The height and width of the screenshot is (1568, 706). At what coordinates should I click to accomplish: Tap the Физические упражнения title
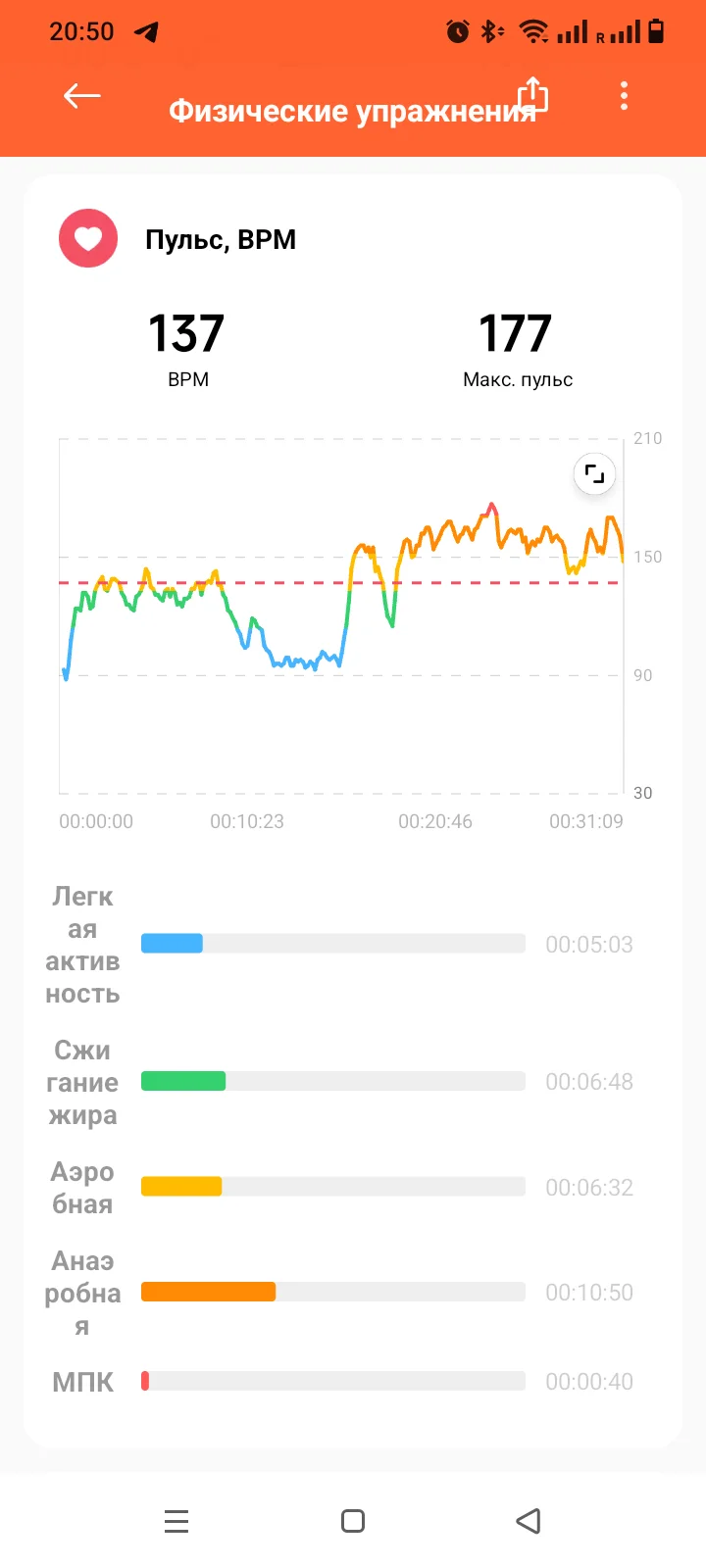352,111
